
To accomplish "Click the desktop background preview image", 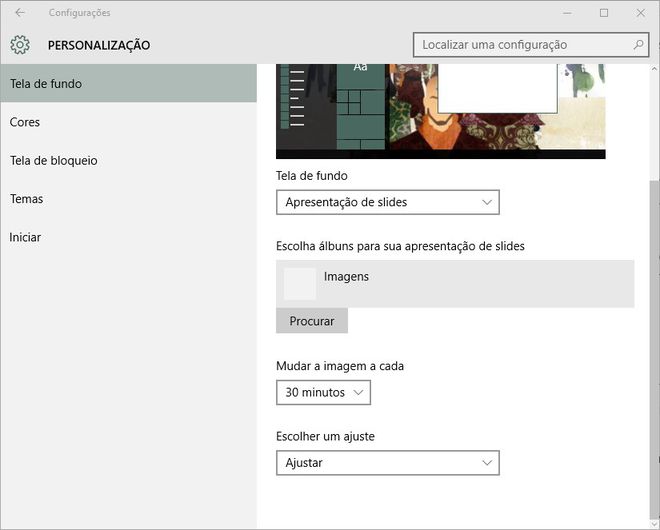I will [441, 112].
